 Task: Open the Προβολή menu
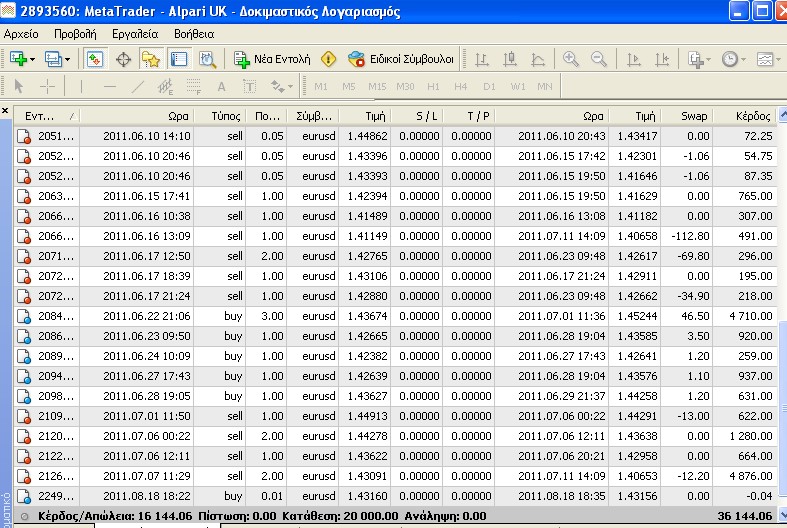pos(75,34)
